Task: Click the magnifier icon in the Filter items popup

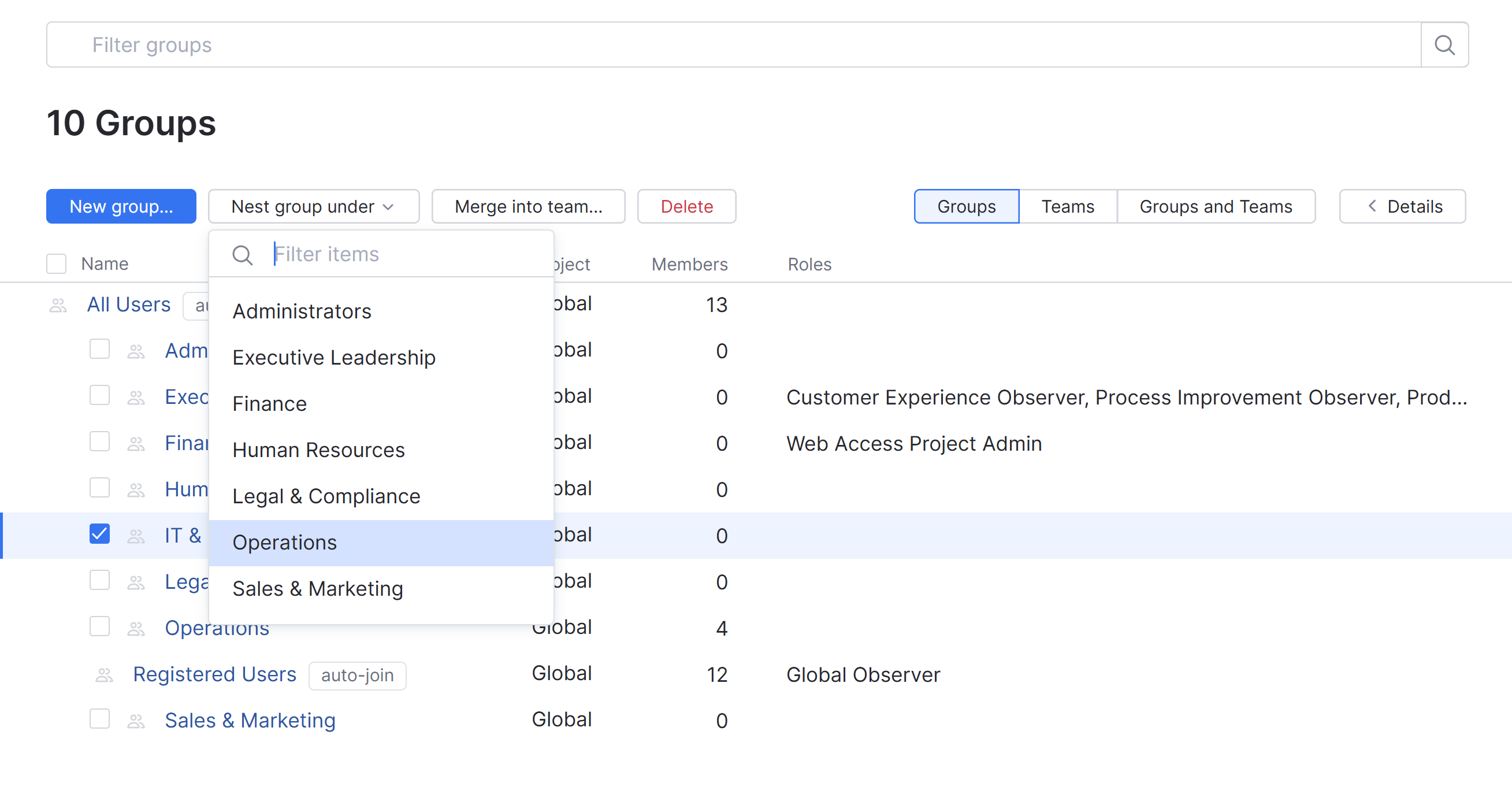Action: [243, 255]
